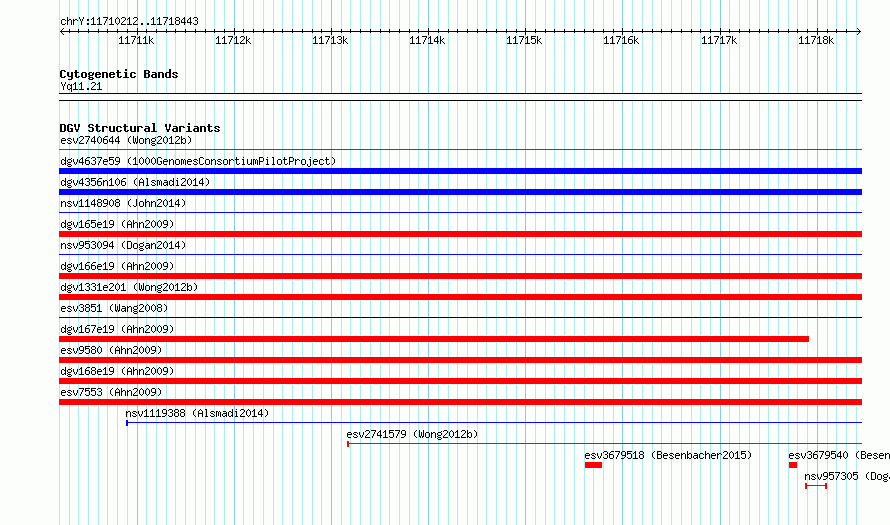Image resolution: width=890 pixels, height=525 pixels.
Task: Click the thin red line under esv2740644
Action: pos(460,150)
